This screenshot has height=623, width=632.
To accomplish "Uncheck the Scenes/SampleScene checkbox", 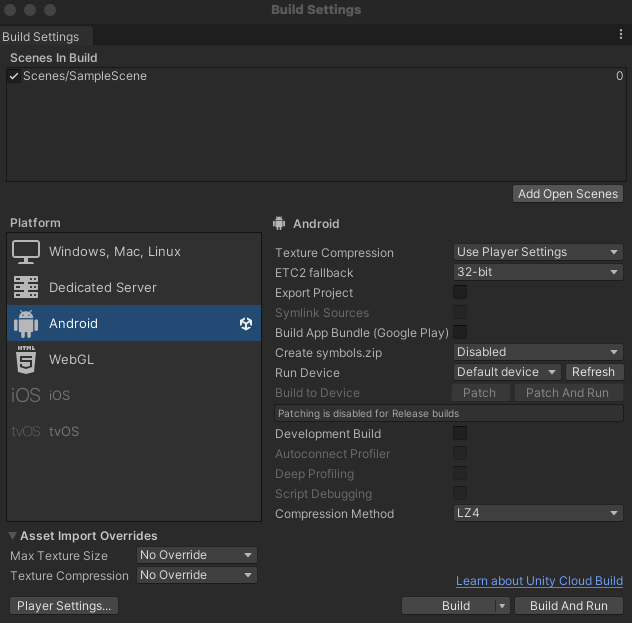I will tap(14, 76).
